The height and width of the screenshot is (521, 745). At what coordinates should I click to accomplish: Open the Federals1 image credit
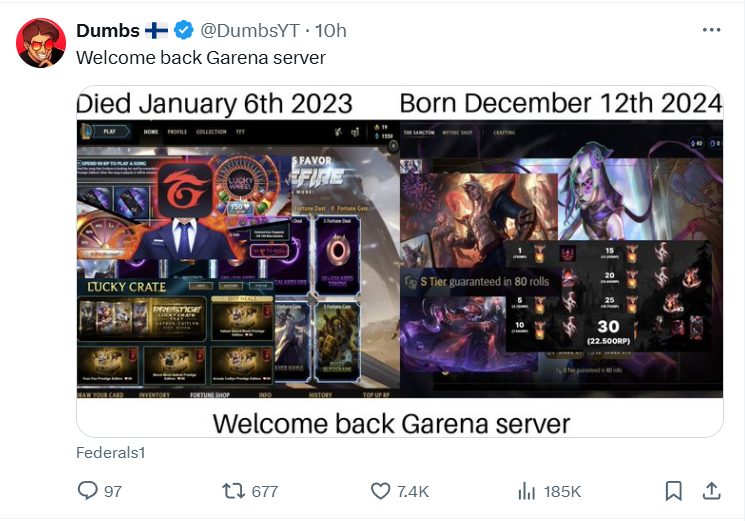coord(111,453)
